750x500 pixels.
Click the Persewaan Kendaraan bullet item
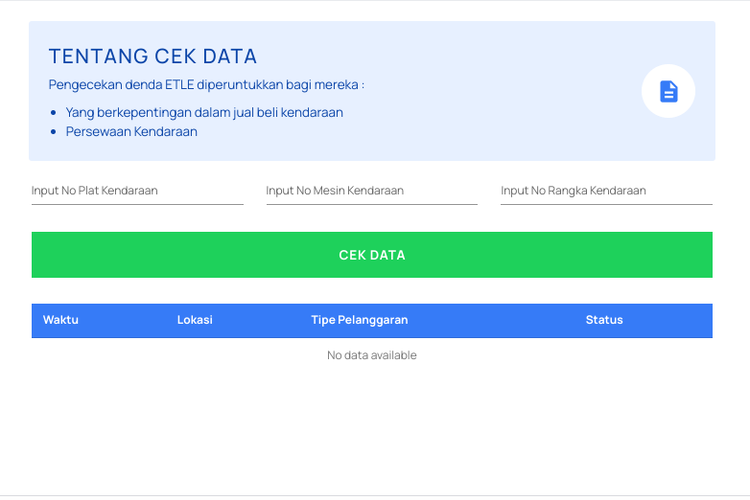pos(131,131)
